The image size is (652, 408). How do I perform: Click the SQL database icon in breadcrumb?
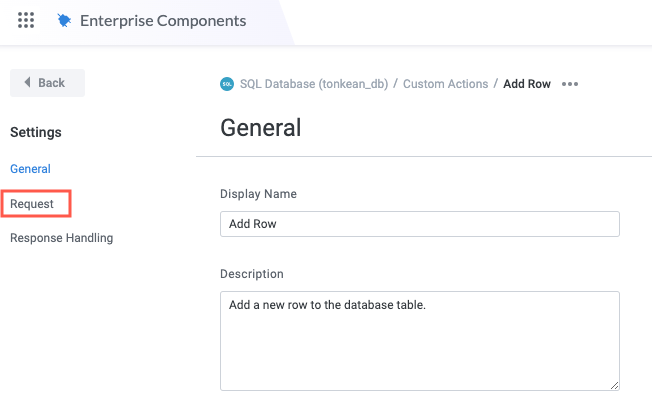coord(227,84)
